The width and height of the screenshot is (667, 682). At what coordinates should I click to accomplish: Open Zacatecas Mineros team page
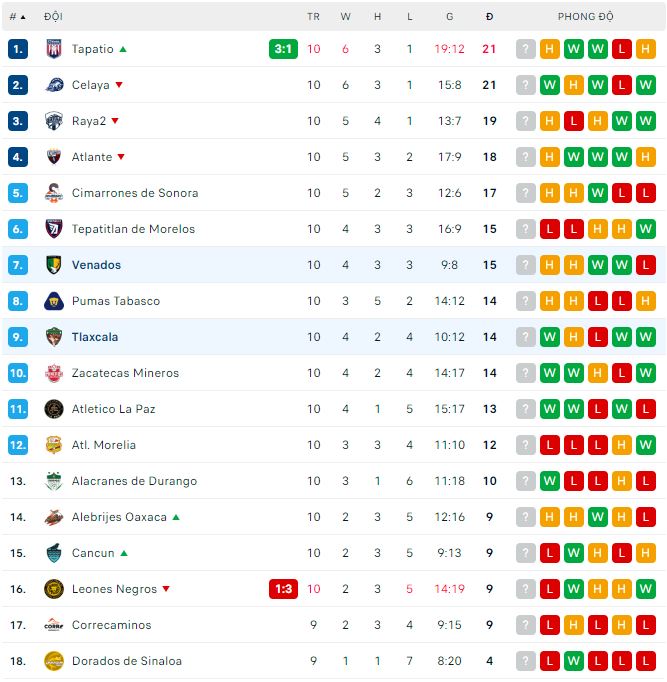pyautogui.click(x=125, y=373)
